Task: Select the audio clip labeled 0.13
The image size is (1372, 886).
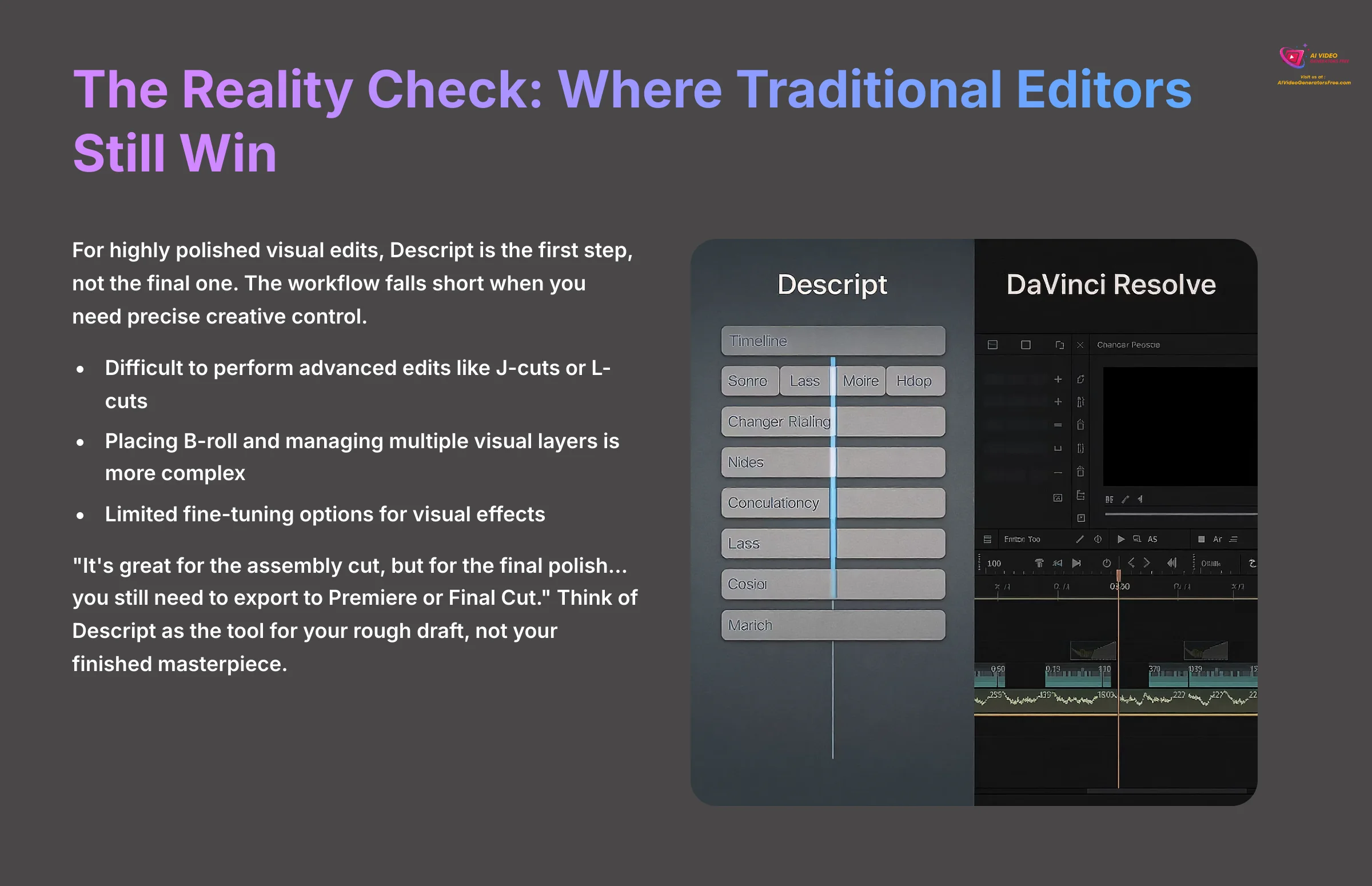Action: [1078, 676]
